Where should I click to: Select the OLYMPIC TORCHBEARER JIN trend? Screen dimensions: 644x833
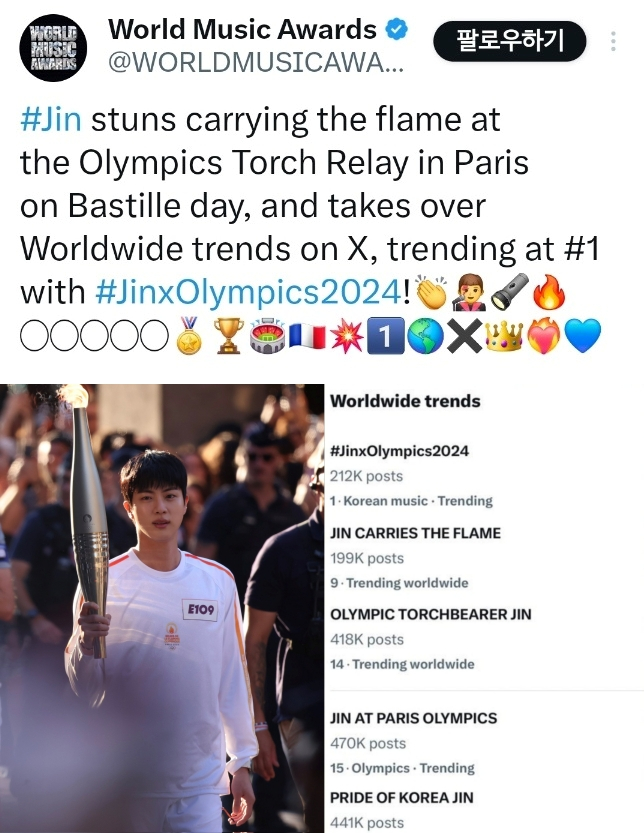[x=430, y=639]
